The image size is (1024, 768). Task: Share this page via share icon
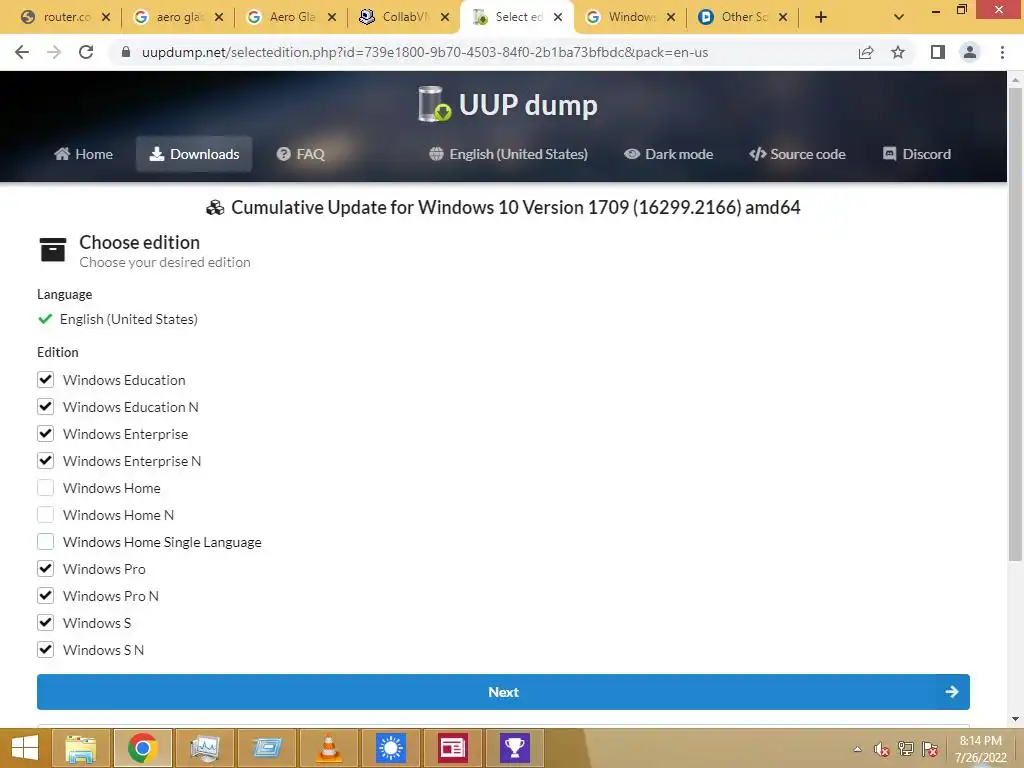866,52
